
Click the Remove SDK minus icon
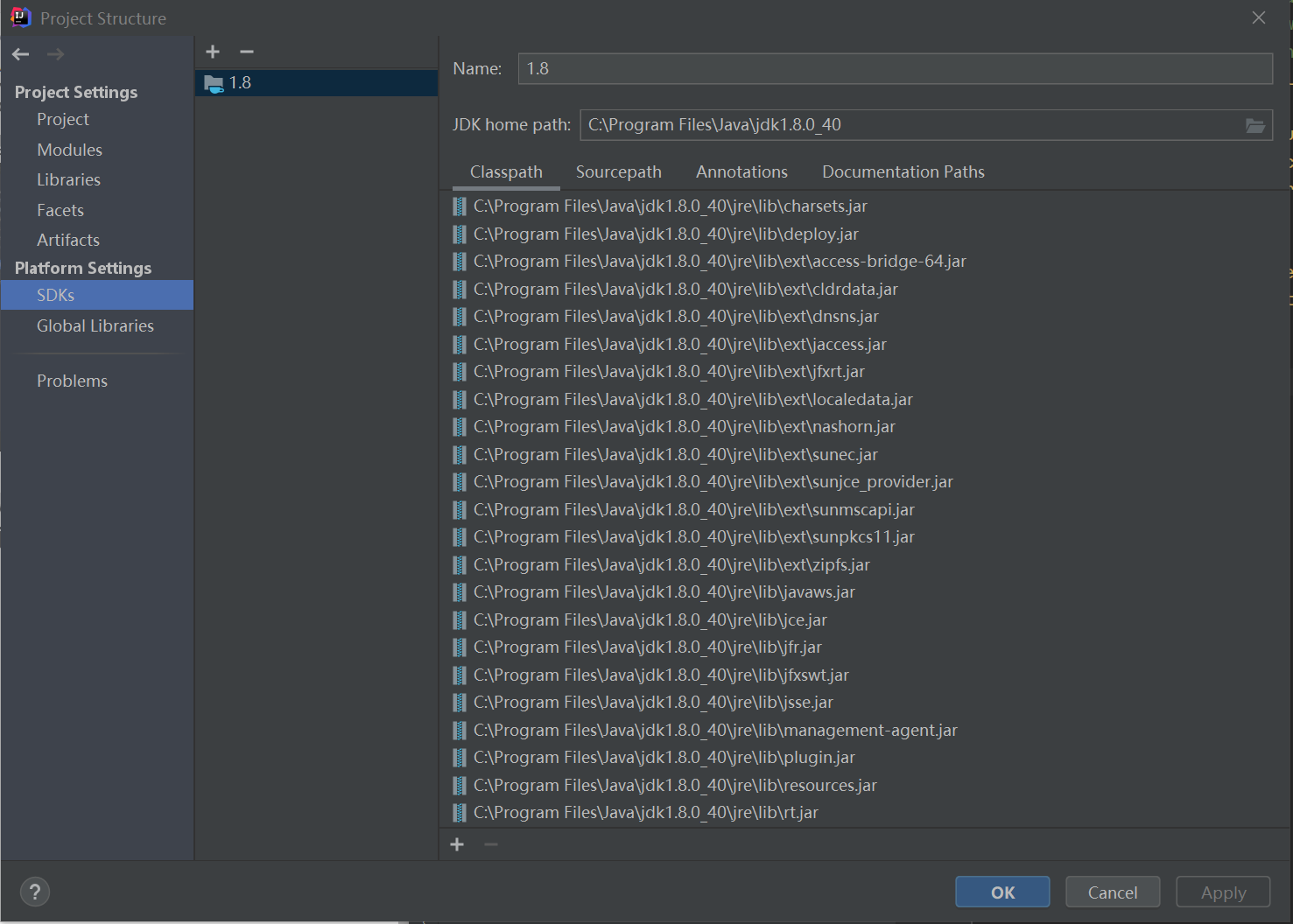[246, 52]
